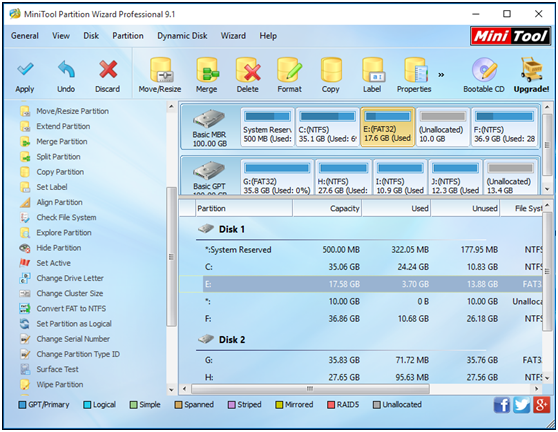Open Google Plus social icon
Image resolution: width=558 pixels, height=432 pixels.
(542, 405)
